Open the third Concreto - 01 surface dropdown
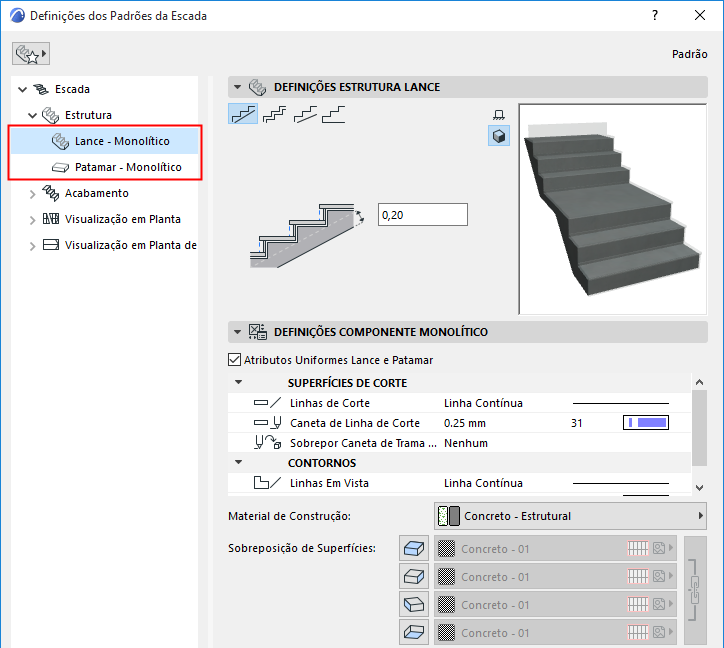The image size is (724, 648). [x=555, y=604]
